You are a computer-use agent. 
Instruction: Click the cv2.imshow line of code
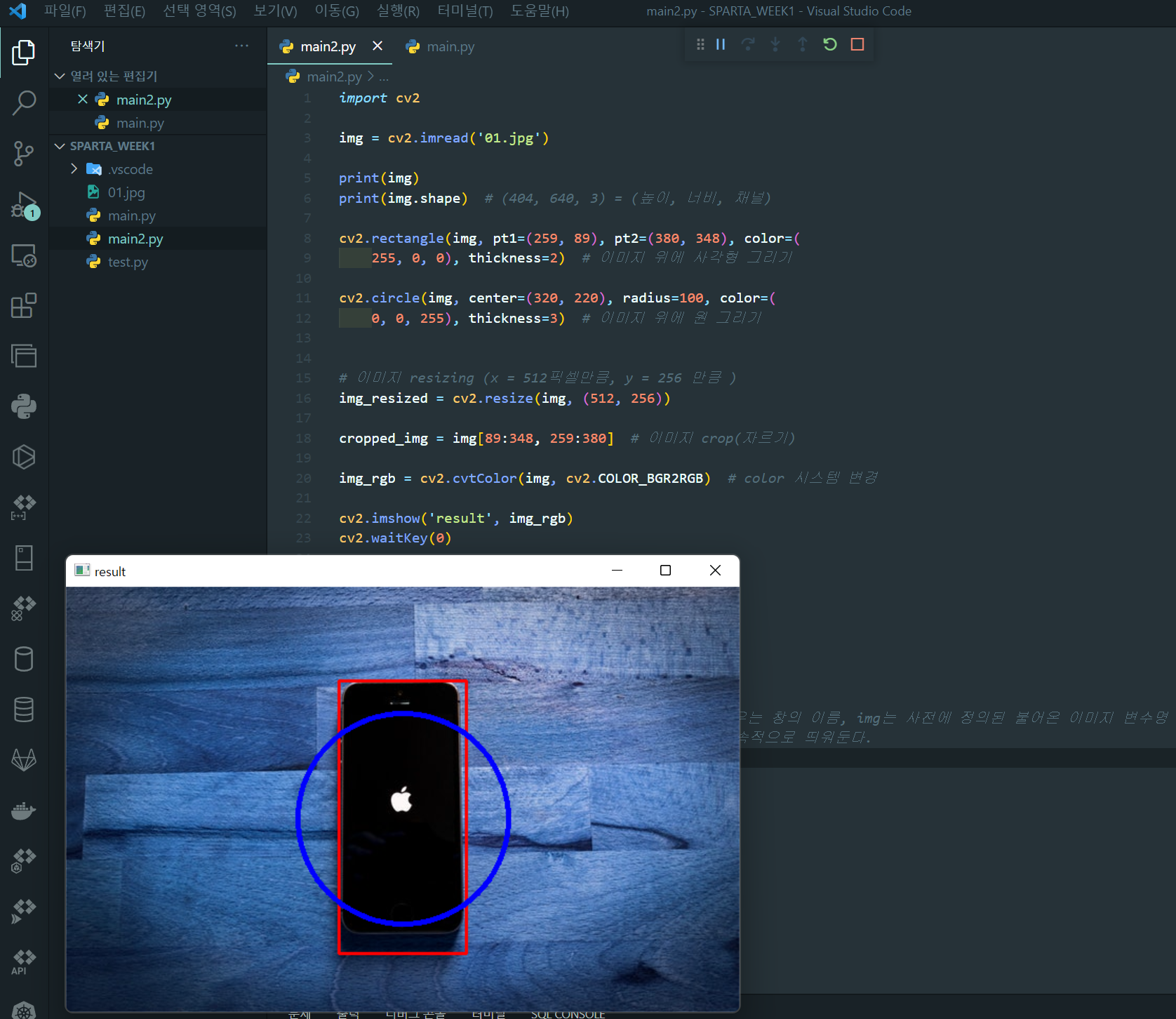(456, 518)
